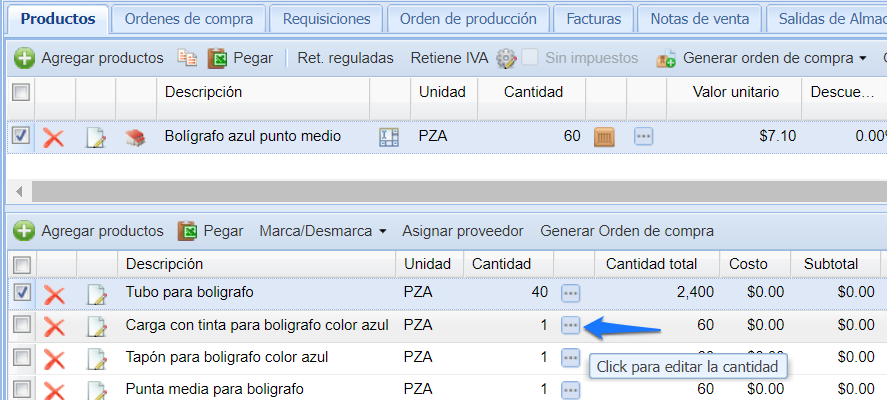Viewport: 887px width, 400px height.
Task: Click the grid icon beside the Bolígrafo description
Action: [x=389, y=137]
